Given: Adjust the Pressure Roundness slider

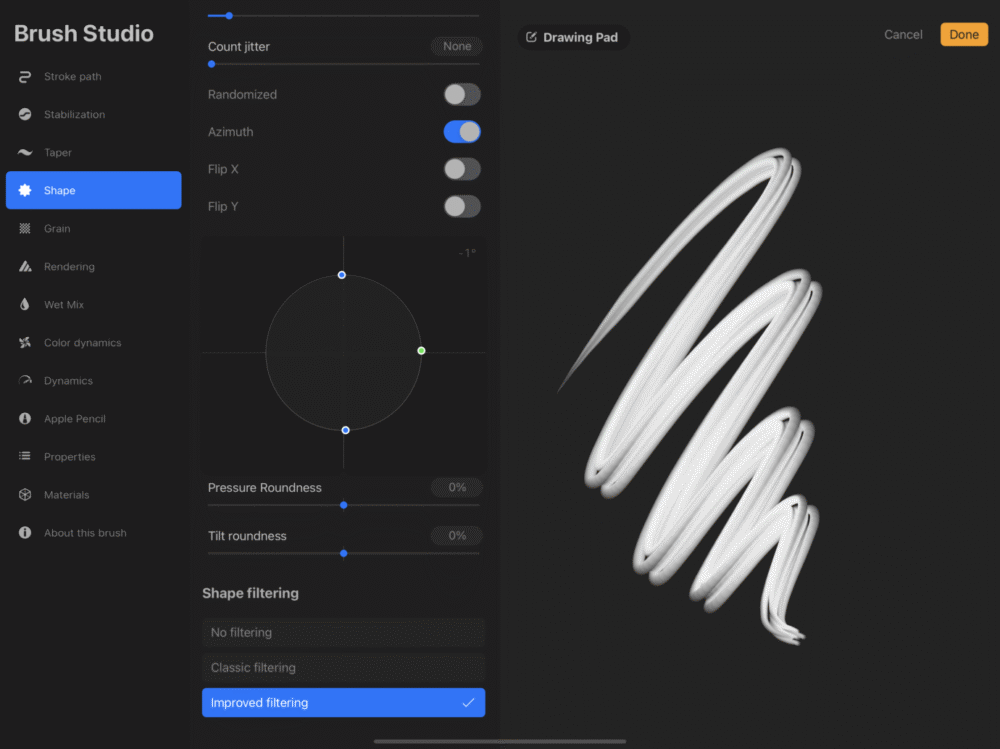Looking at the screenshot, I should point(344,505).
